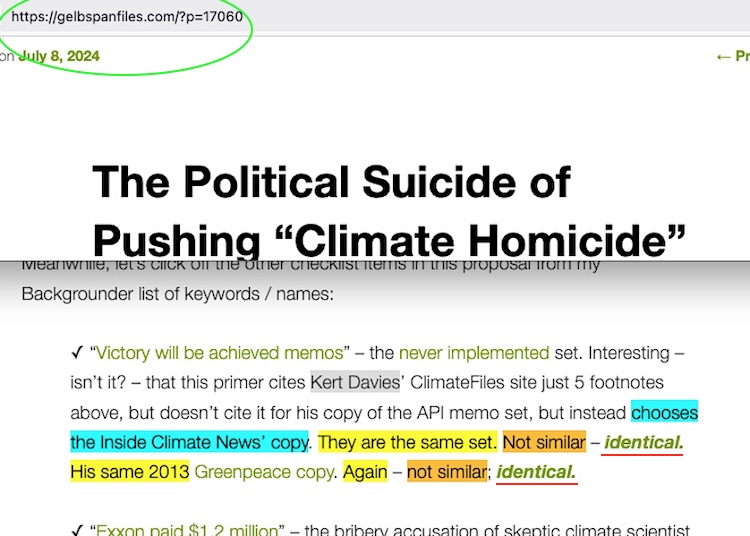Click yellow highlighted word "Again"

(x=365, y=471)
